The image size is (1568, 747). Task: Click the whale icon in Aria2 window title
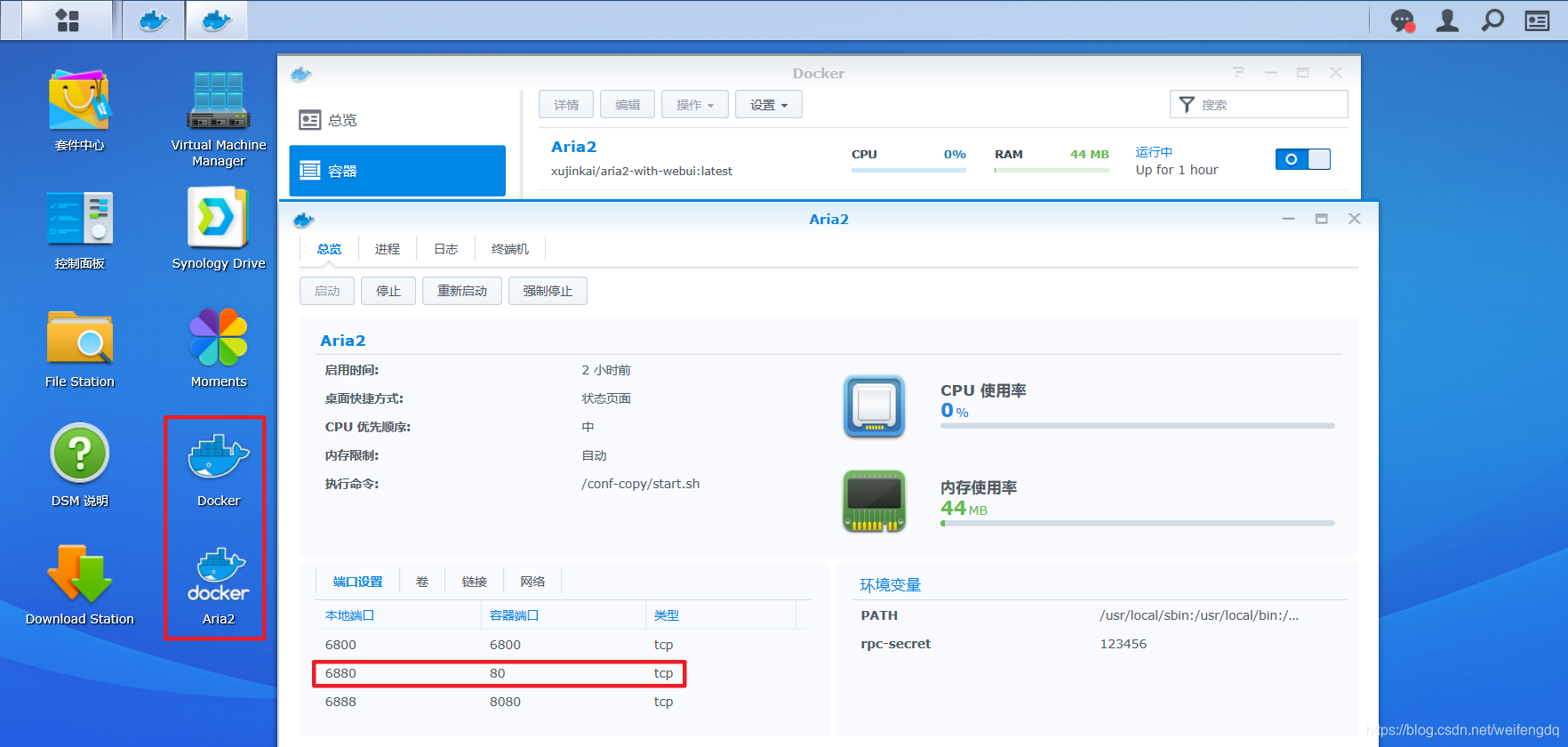(x=304, y=220)
